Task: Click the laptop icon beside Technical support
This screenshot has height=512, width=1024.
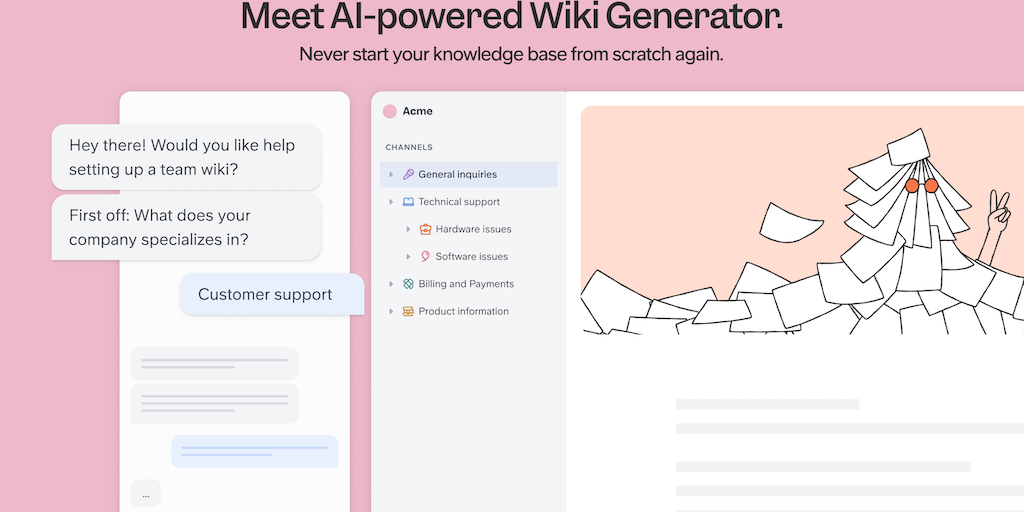Action: coord(408,202)
